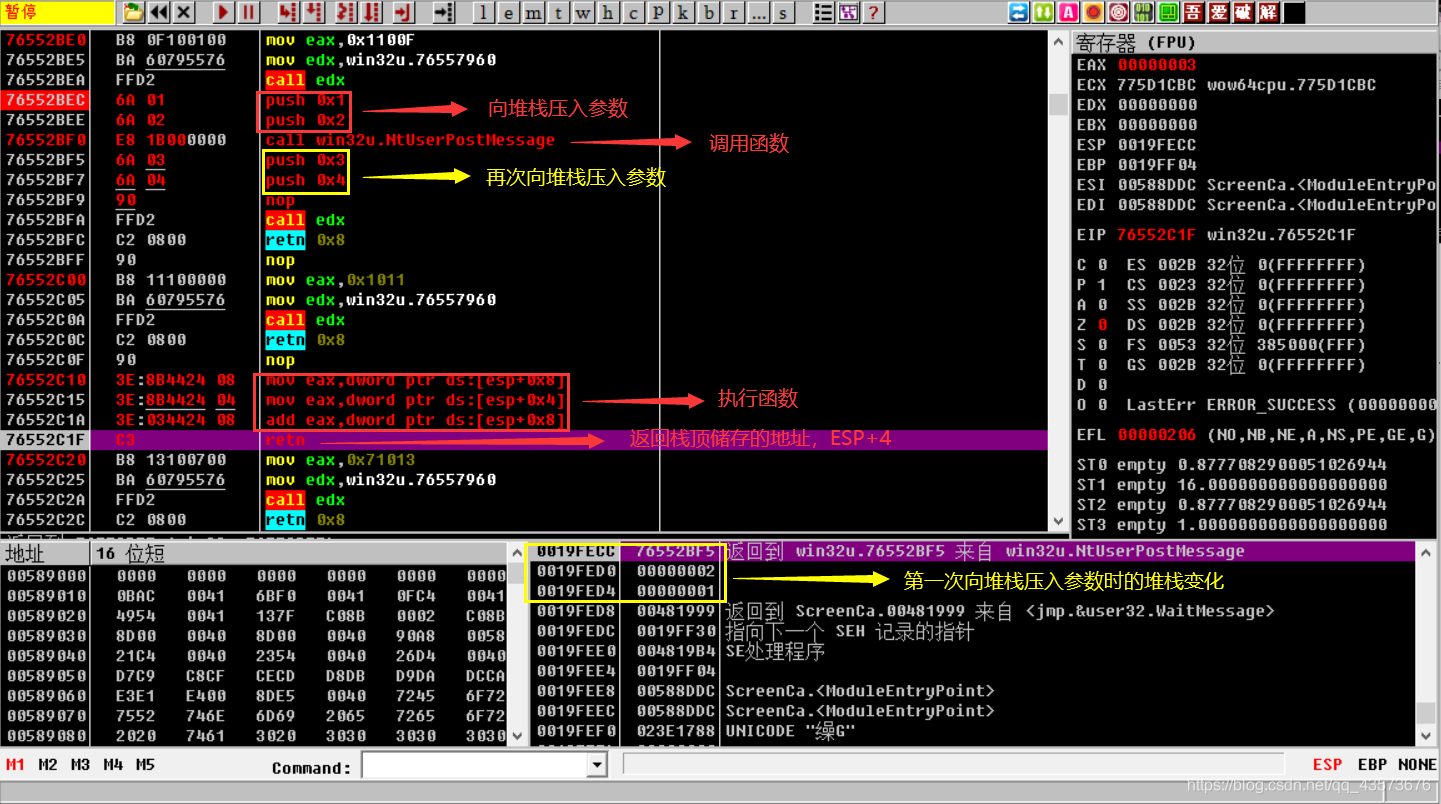Click the 破 icon

coord(1244,13)
